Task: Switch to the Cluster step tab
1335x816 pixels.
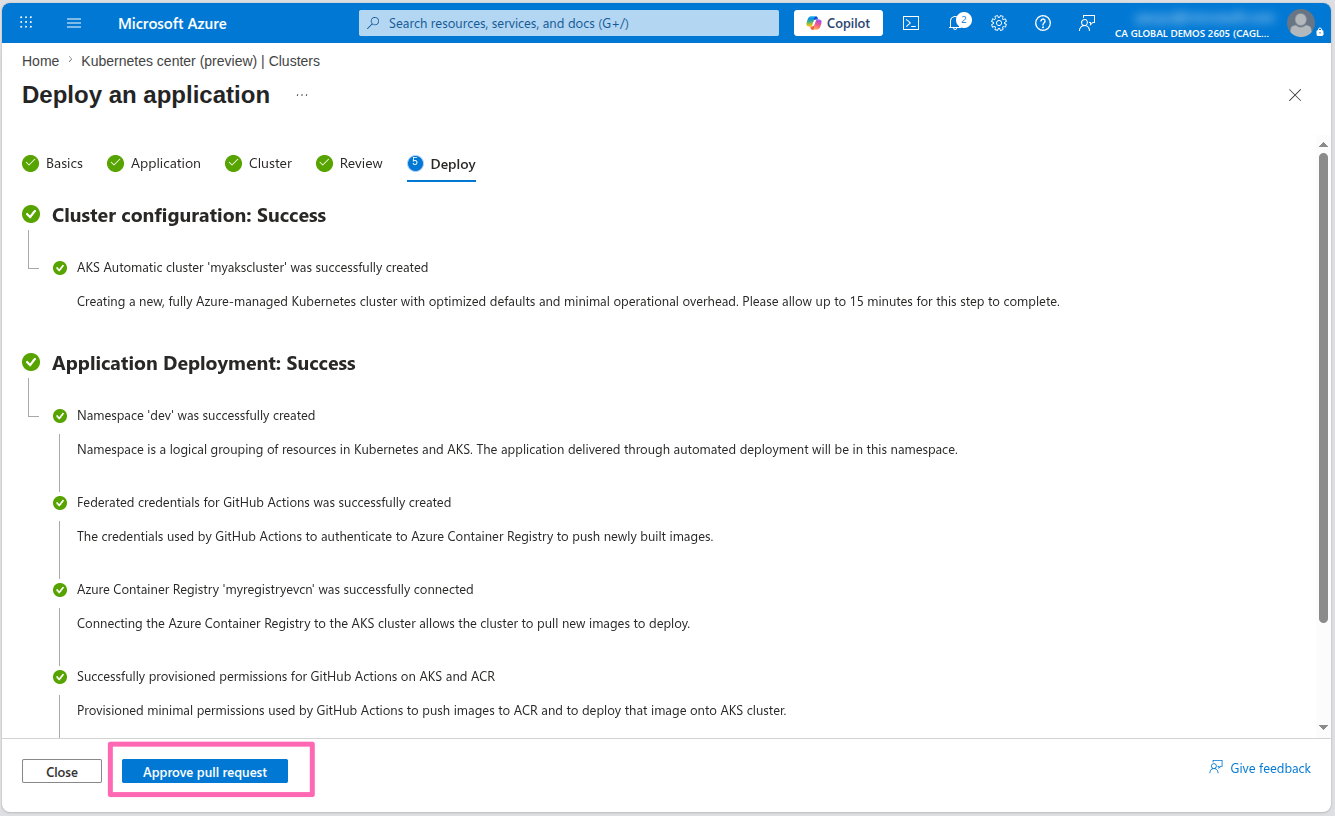Action: [258, 163]
